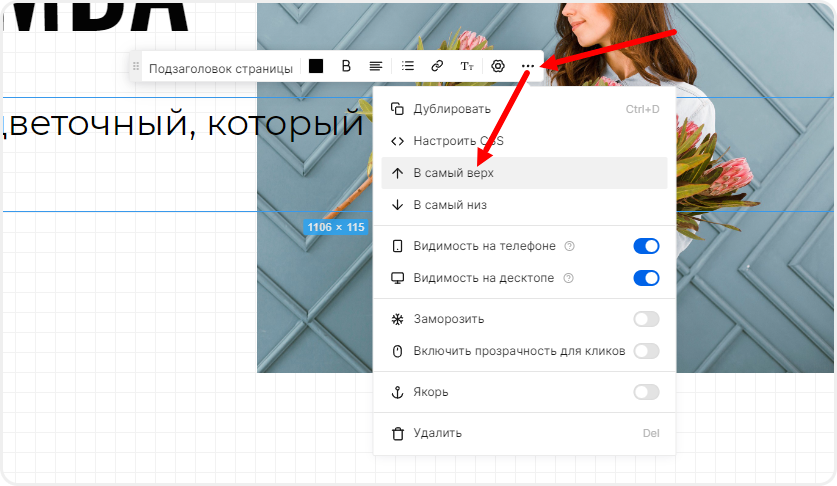Click the subtitle text 'веточный, который'
This screenshot has height=486, width=837.
tap(184, 124)
